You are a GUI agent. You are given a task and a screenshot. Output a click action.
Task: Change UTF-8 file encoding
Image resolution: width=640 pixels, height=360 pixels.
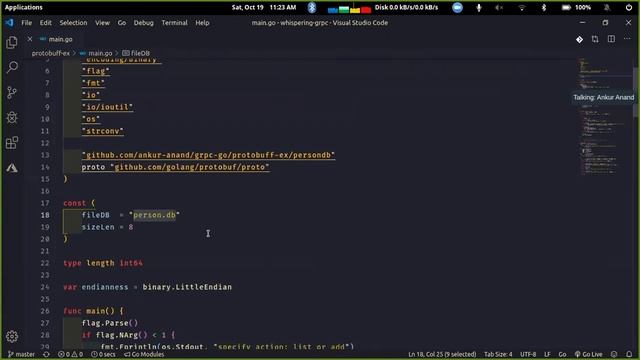coord(528,354)
